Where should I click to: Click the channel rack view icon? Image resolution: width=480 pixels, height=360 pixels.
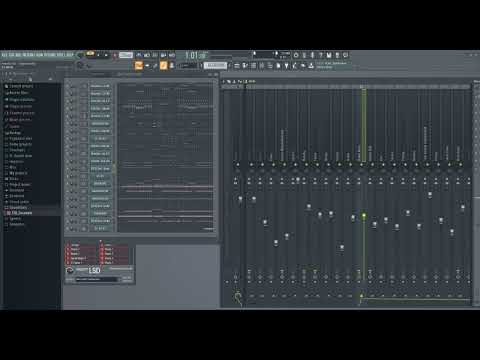[x=155, y=66]
